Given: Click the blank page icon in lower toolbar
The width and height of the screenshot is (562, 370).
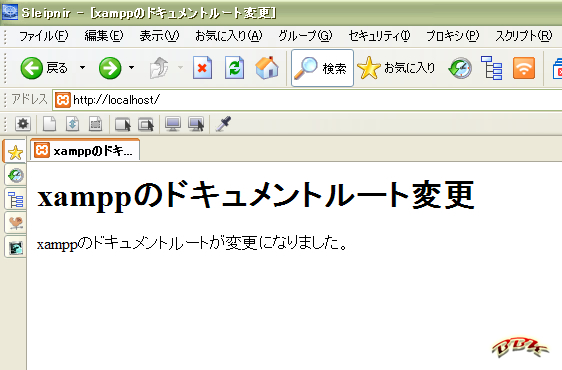Looking at the screenshot, I should pyautogui.click(x=49, y=124).
